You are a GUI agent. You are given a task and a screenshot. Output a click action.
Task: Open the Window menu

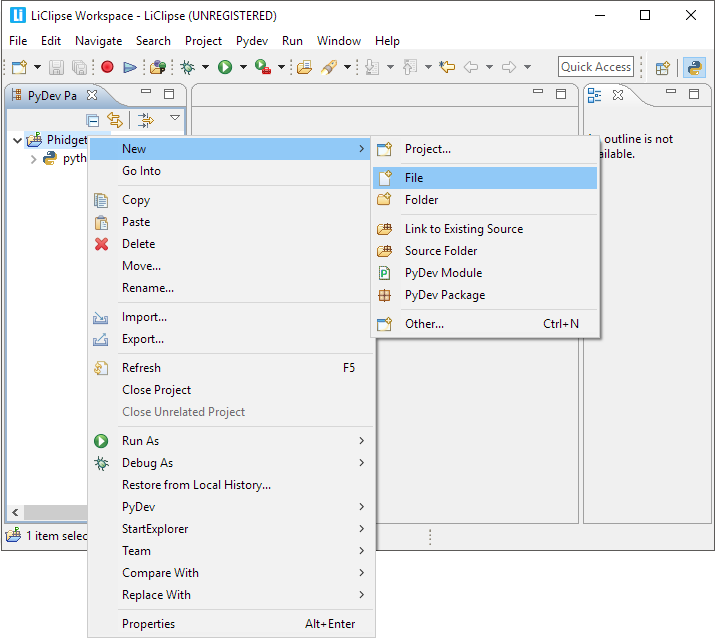(339, 41)
